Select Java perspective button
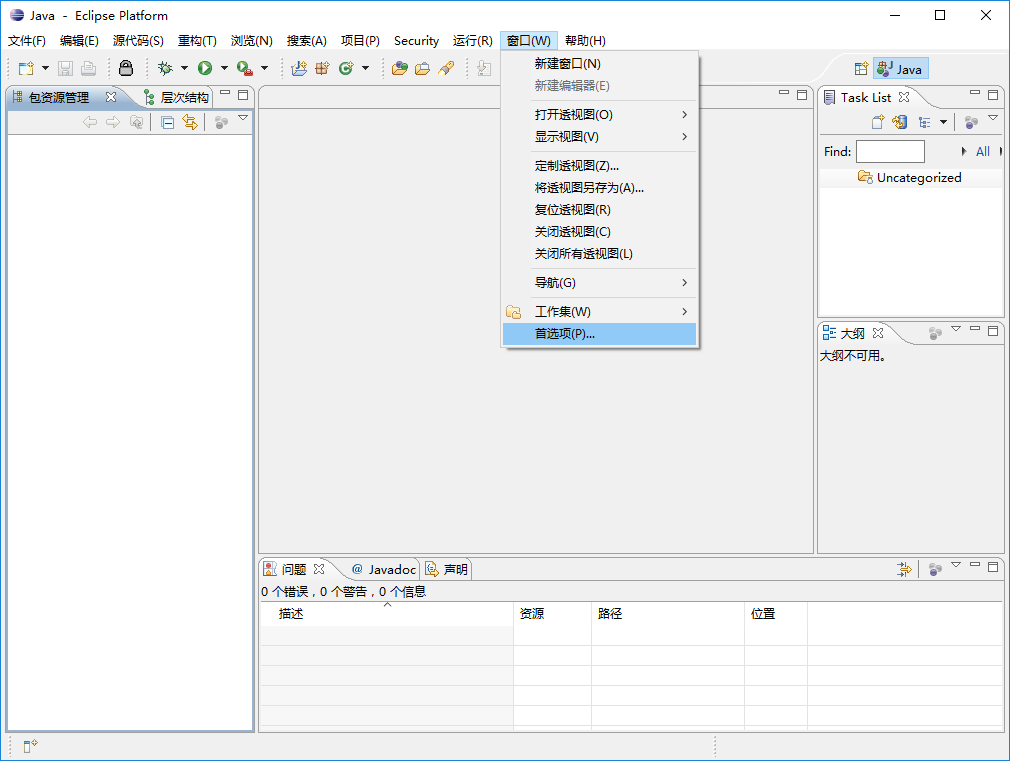The height and width of the screenshot is (761, 1010). [x=900, y=69]
